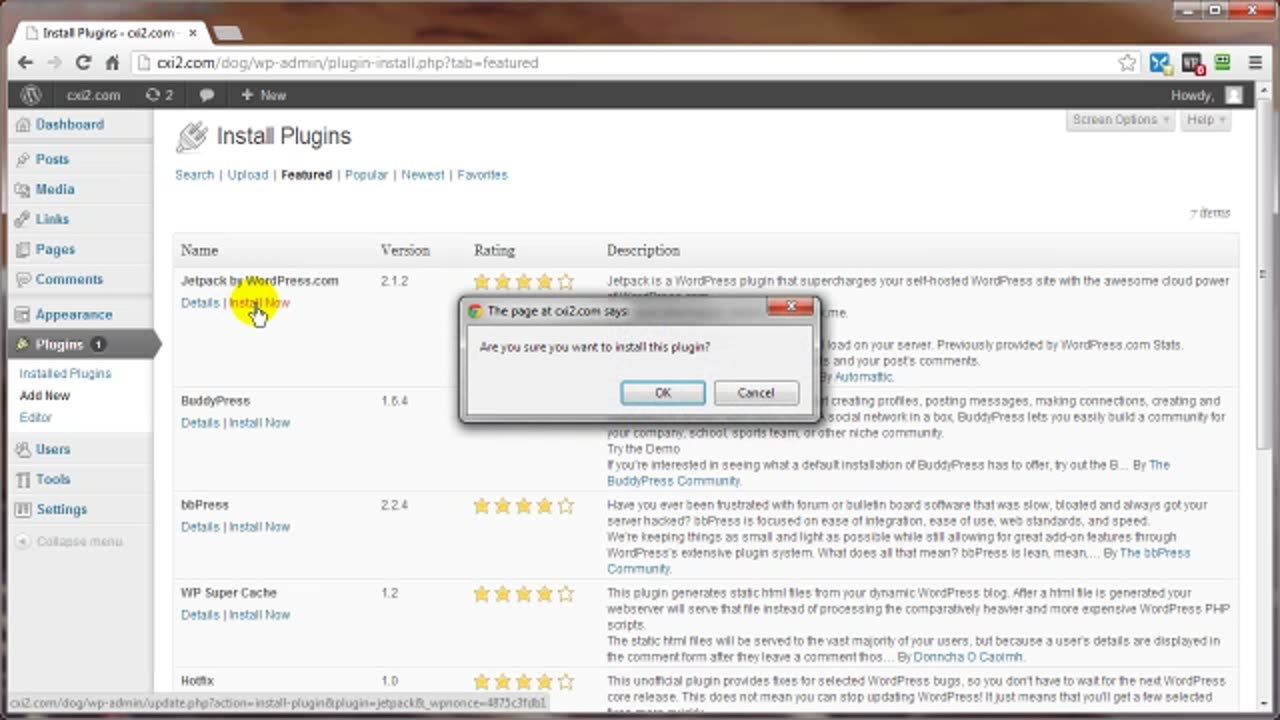Click the cxi2.com site name in admin bar
Image resolution: width=1280 pixels, height=720 pixels.
click(x=93, y=95)
